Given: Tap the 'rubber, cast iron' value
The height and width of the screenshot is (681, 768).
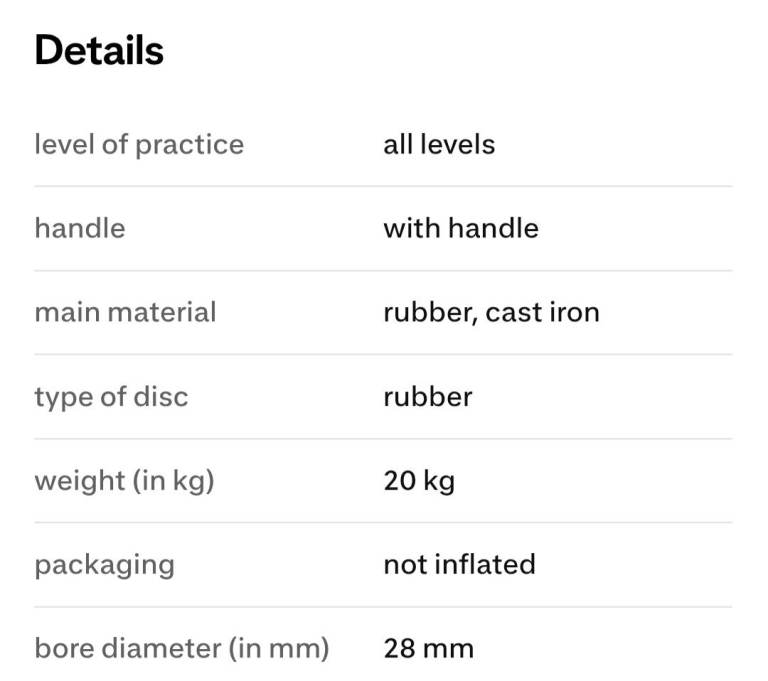Looking at the screenshot, I should coord(491,312).
